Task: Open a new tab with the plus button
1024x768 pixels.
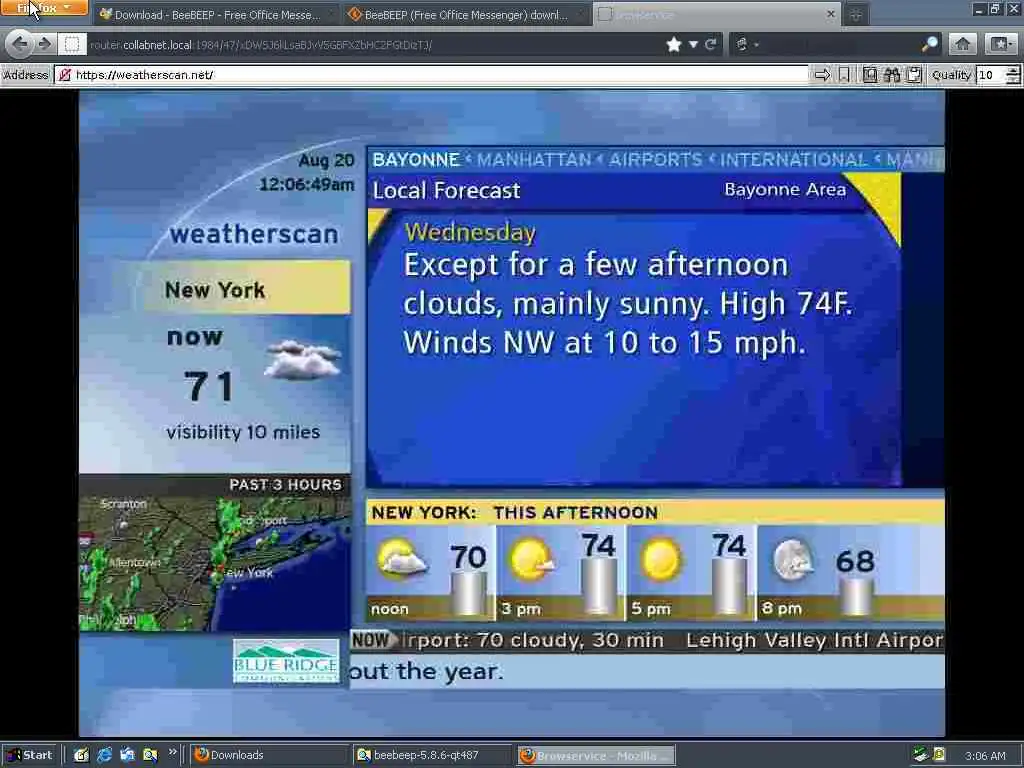Action: coord(856,14)
